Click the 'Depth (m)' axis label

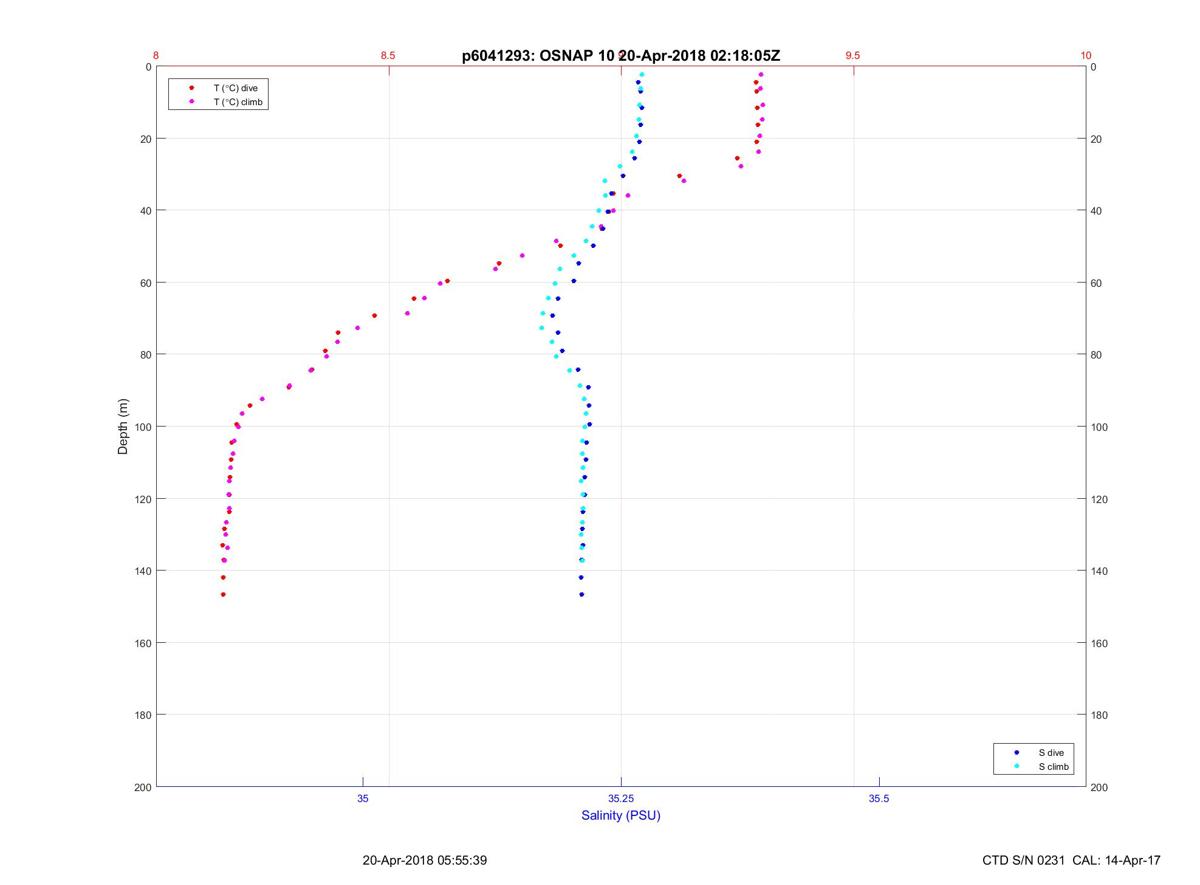(x=123, y=427)
